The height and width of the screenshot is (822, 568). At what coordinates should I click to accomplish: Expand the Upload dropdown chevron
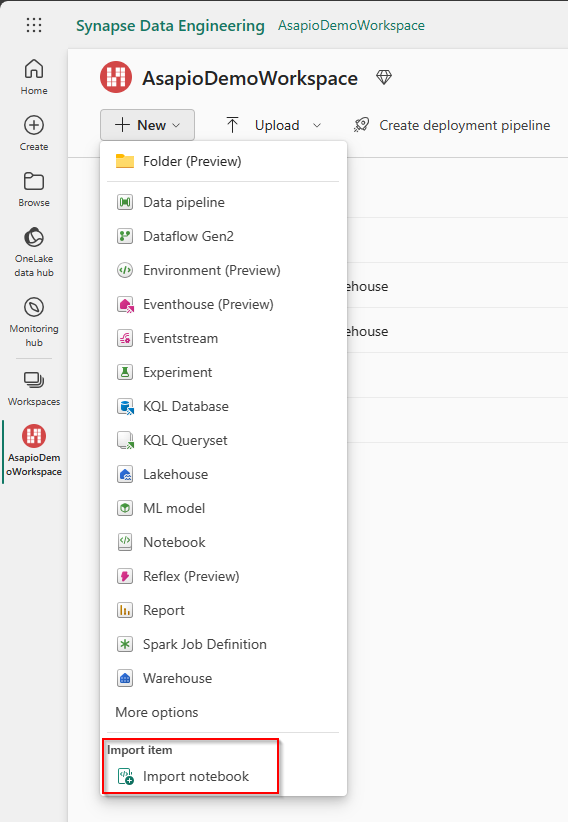tap(317, 125)
